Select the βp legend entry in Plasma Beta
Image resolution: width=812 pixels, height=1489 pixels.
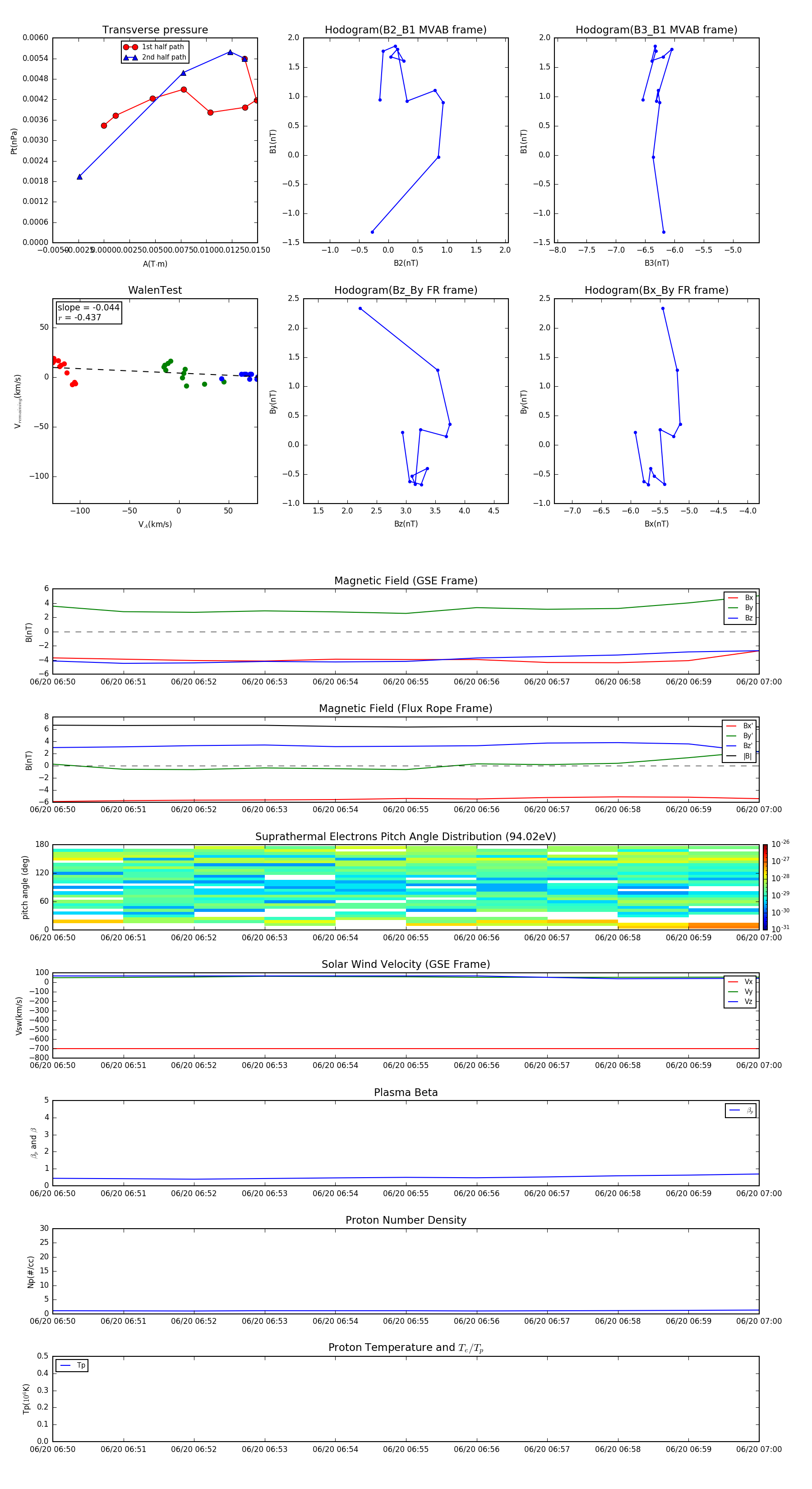click(x=741, y=1110)
